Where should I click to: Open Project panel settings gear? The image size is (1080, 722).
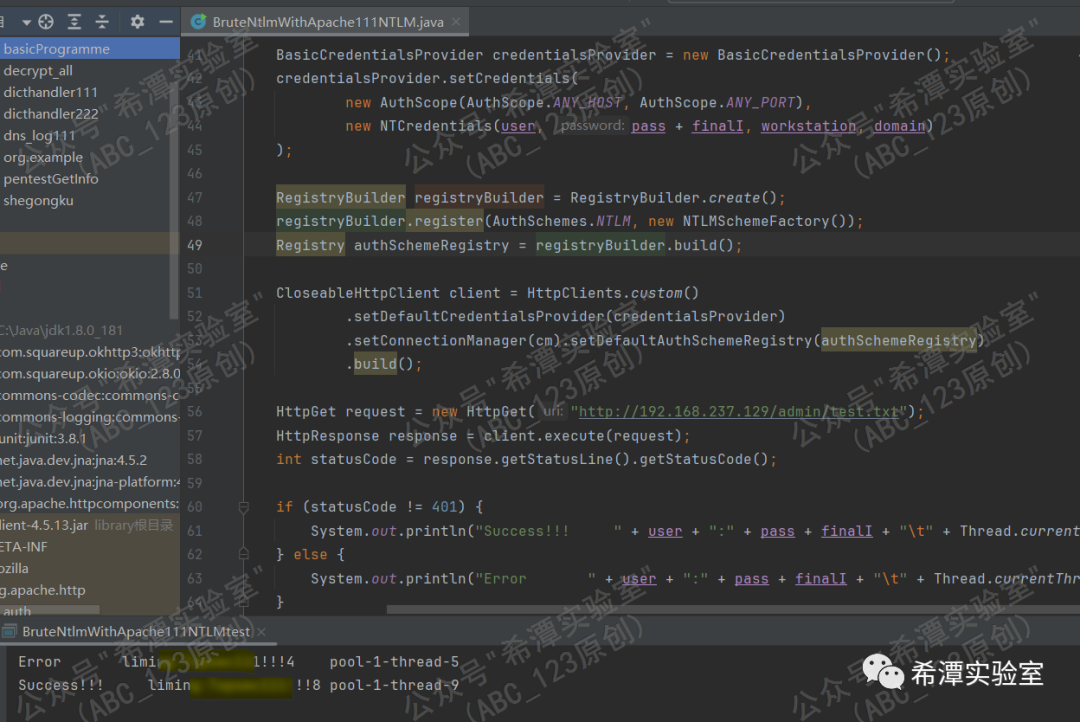coord(137,22)
